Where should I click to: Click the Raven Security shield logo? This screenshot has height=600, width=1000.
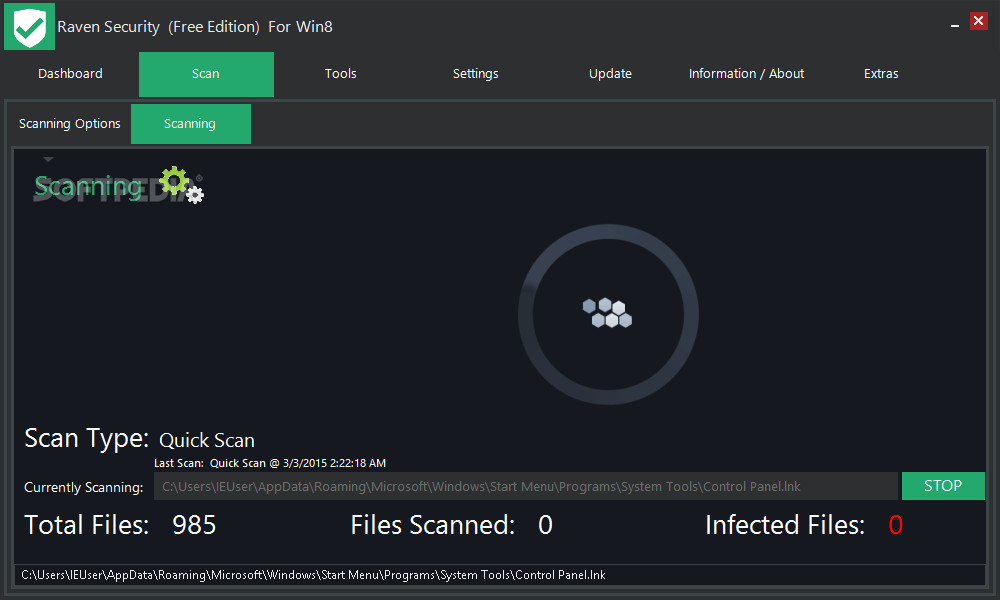pos(29,26)
